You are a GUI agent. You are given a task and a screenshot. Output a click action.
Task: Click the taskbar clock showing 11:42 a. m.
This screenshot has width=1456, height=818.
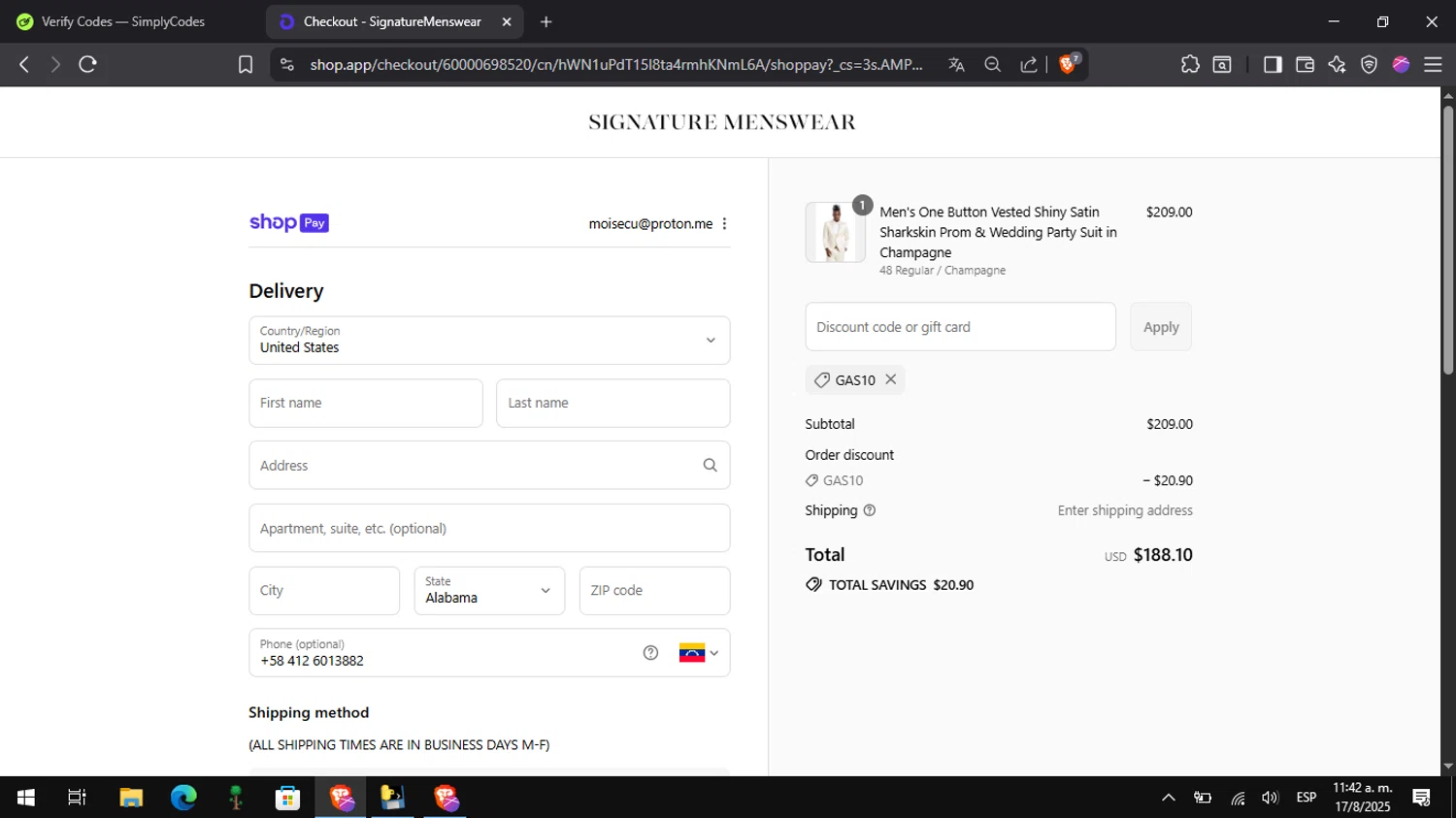(1363, 798)
